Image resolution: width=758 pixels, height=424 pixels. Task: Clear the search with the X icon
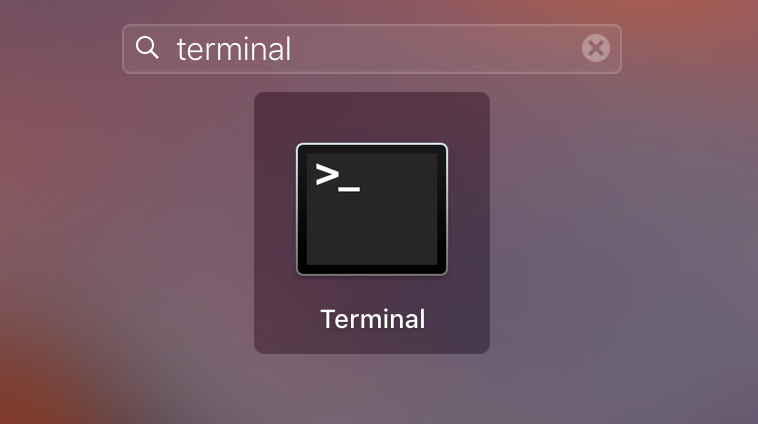[x=596, y=48]
